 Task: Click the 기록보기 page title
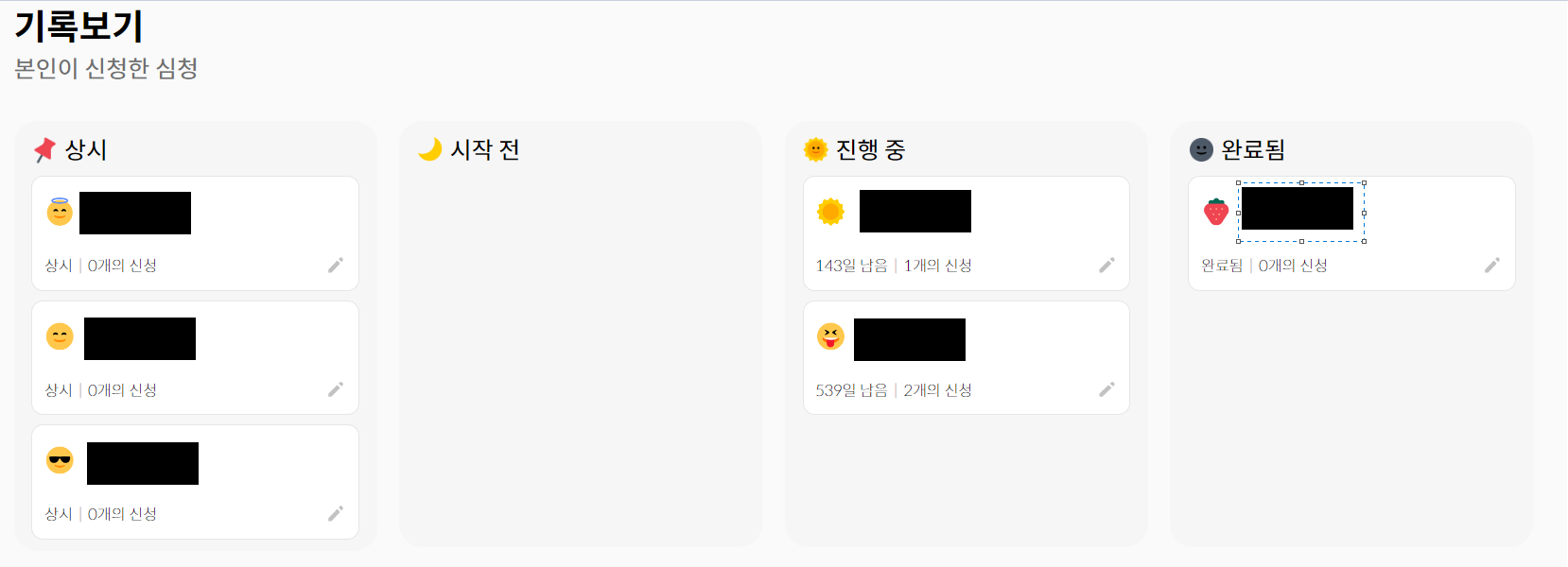(78, 26)
